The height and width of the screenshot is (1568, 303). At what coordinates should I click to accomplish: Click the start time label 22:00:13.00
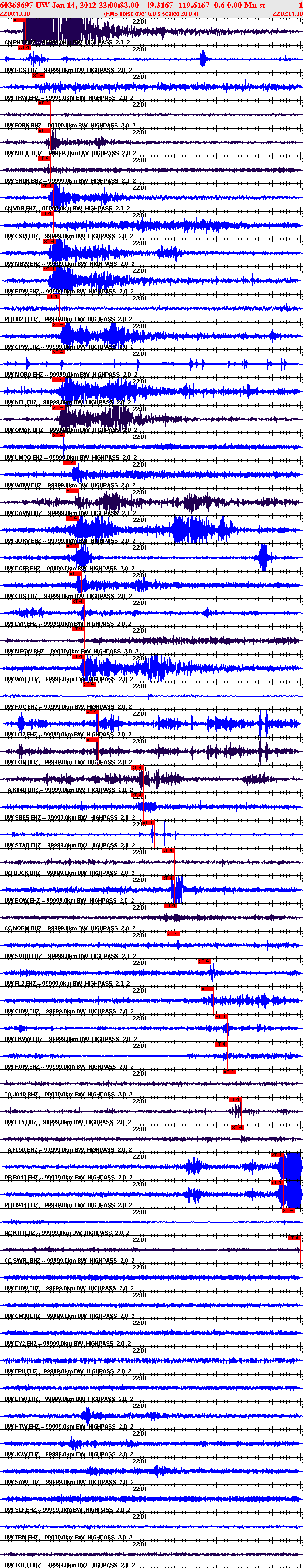click(15, 13)
